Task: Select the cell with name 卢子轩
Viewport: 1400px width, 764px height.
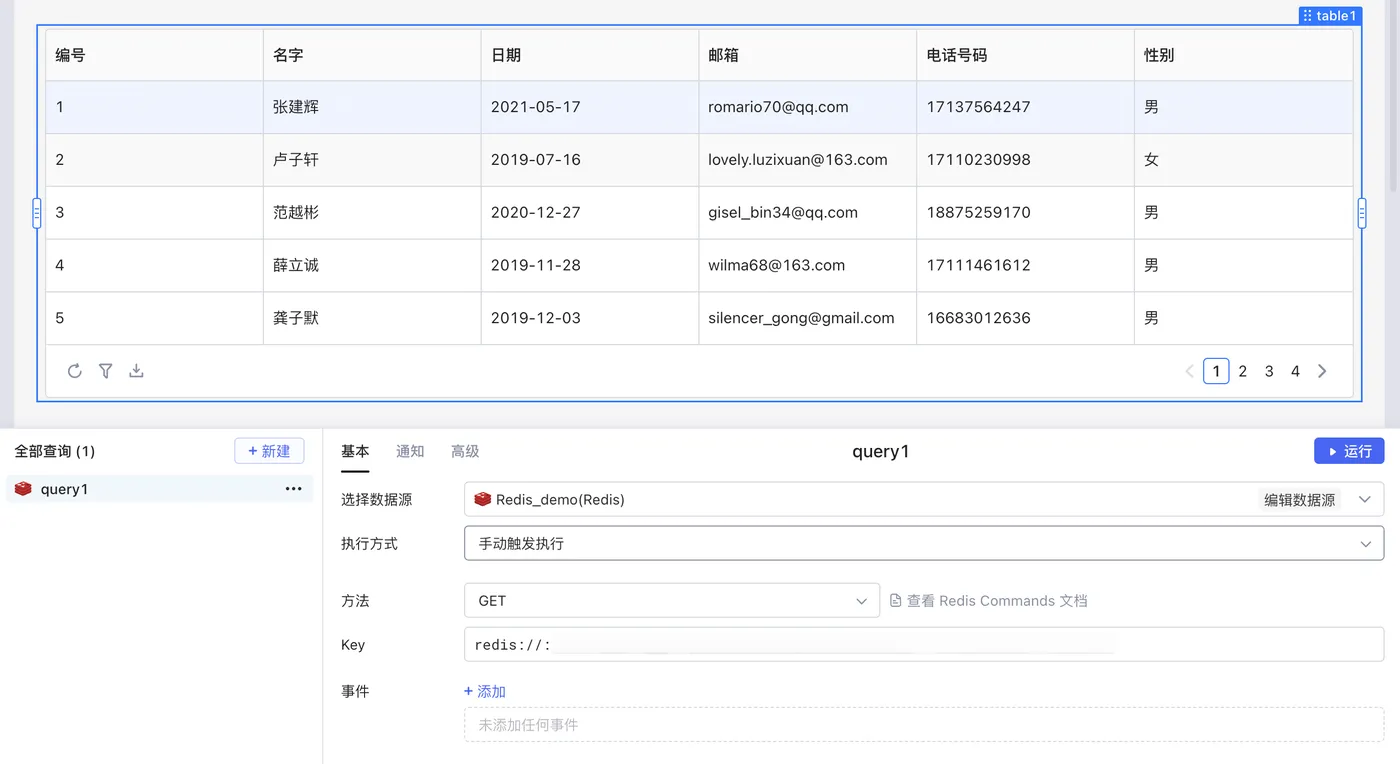Action: (372, 160)
